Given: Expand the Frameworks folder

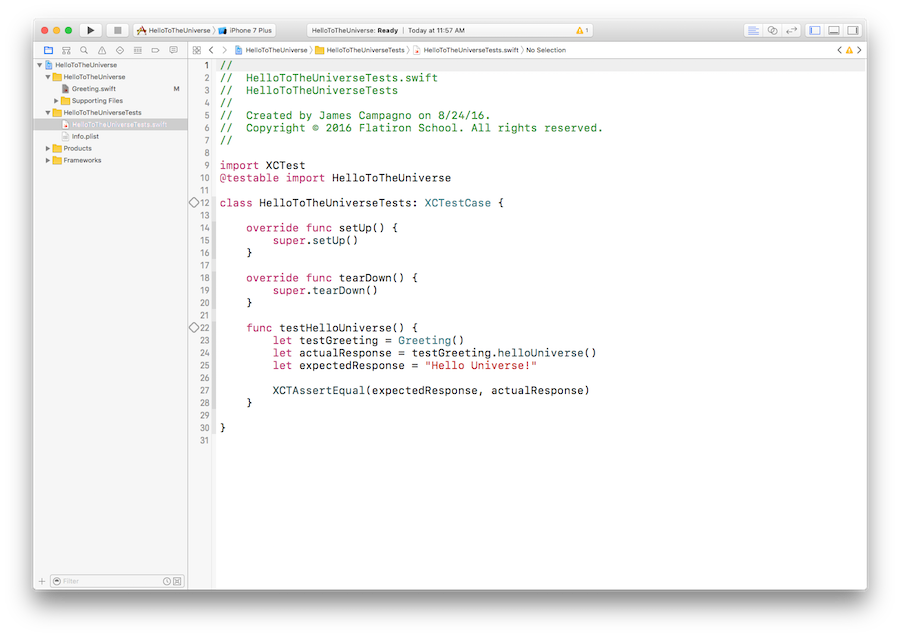Looking at the screenshot, I should [48, 161].
